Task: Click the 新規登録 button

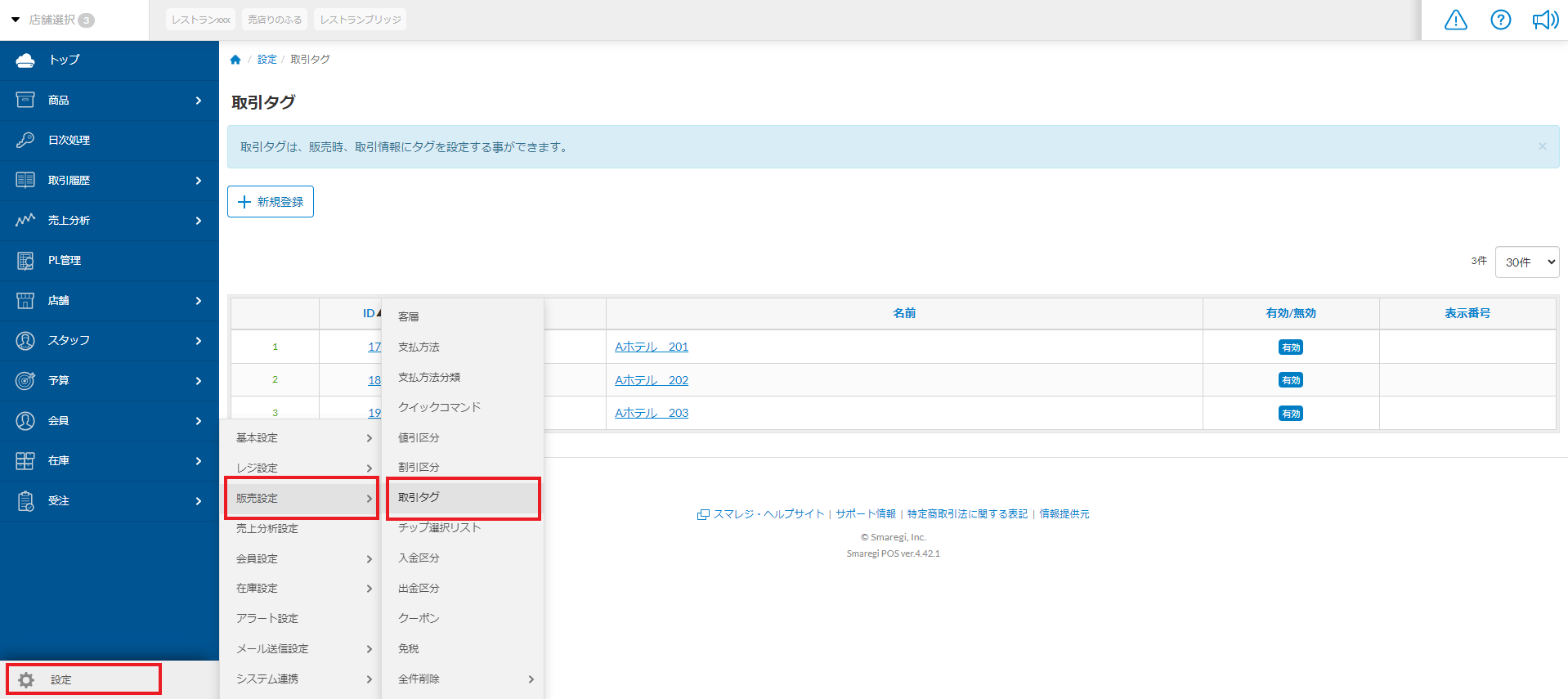Action: click(x=271, y=202)
